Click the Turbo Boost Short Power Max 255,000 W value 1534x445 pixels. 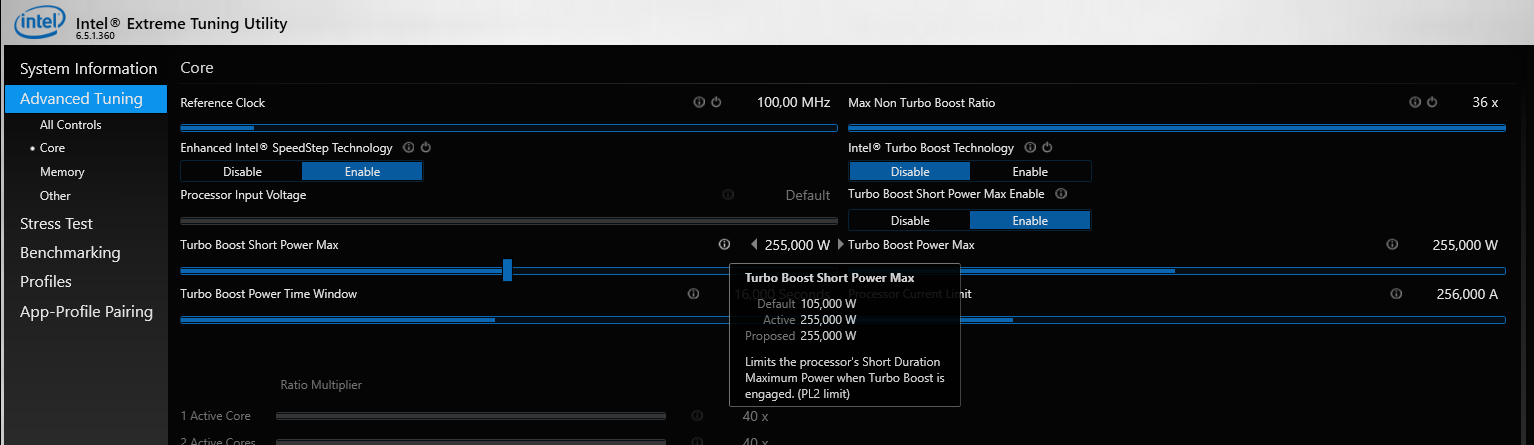coord(797,244)
